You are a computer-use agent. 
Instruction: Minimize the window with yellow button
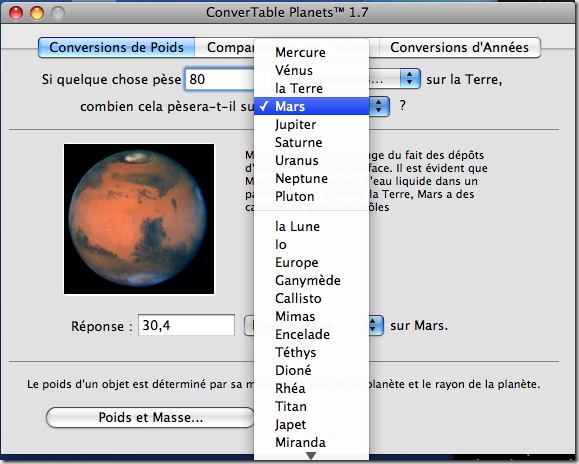point(37,13)
